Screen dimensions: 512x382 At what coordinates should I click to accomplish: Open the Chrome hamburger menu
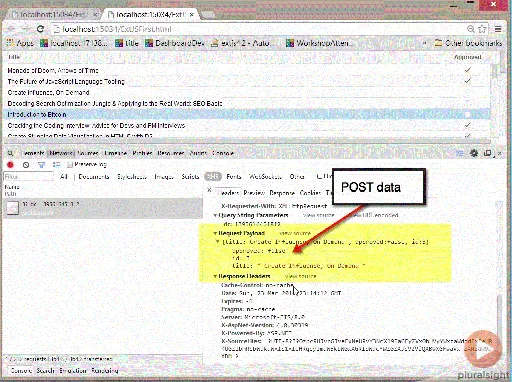(498, 29)
